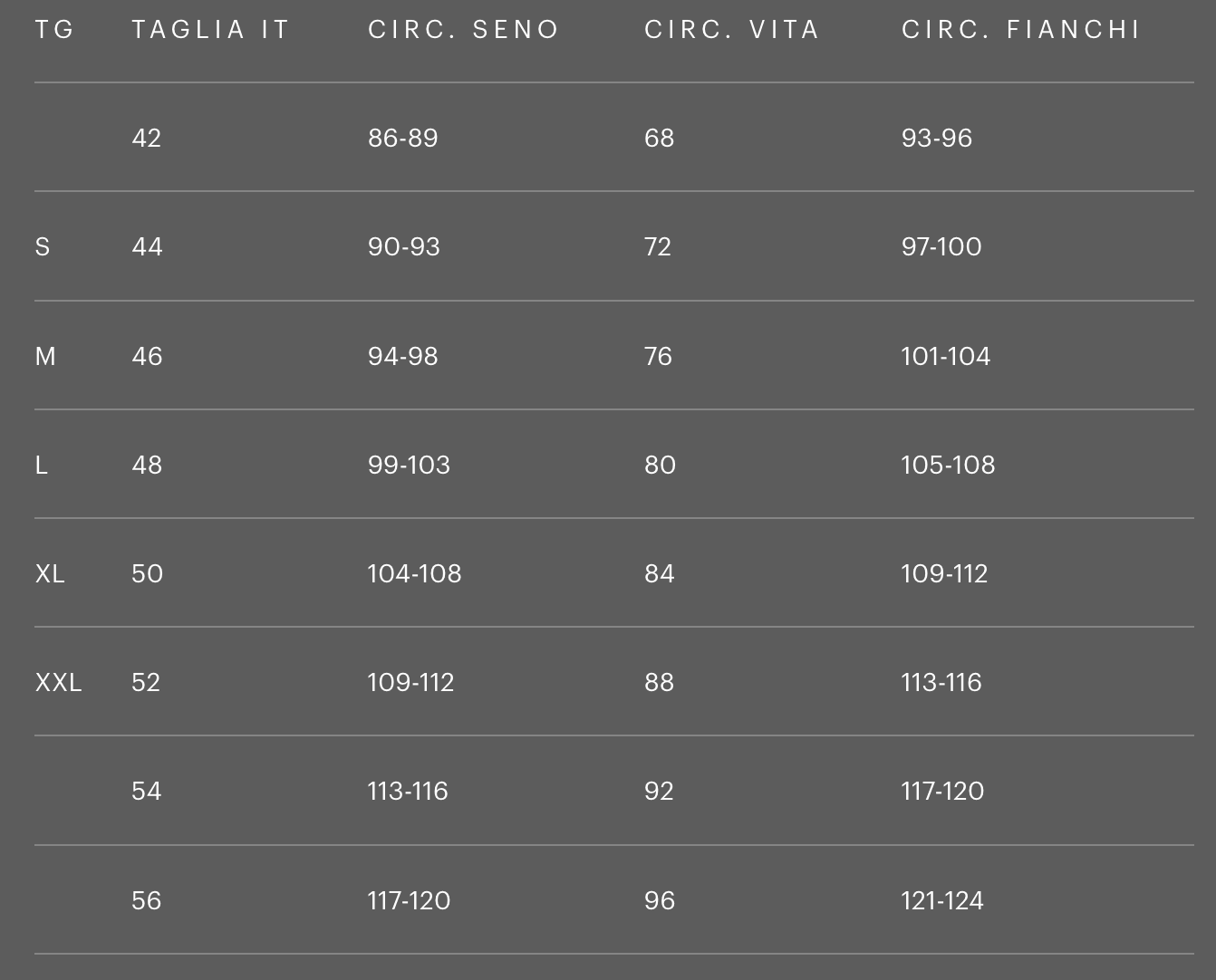This screenshot has width=1216, height=980.
Task: Click the CIRC. SENO column header
Action: pyautogui.click(x=463, y=30)
